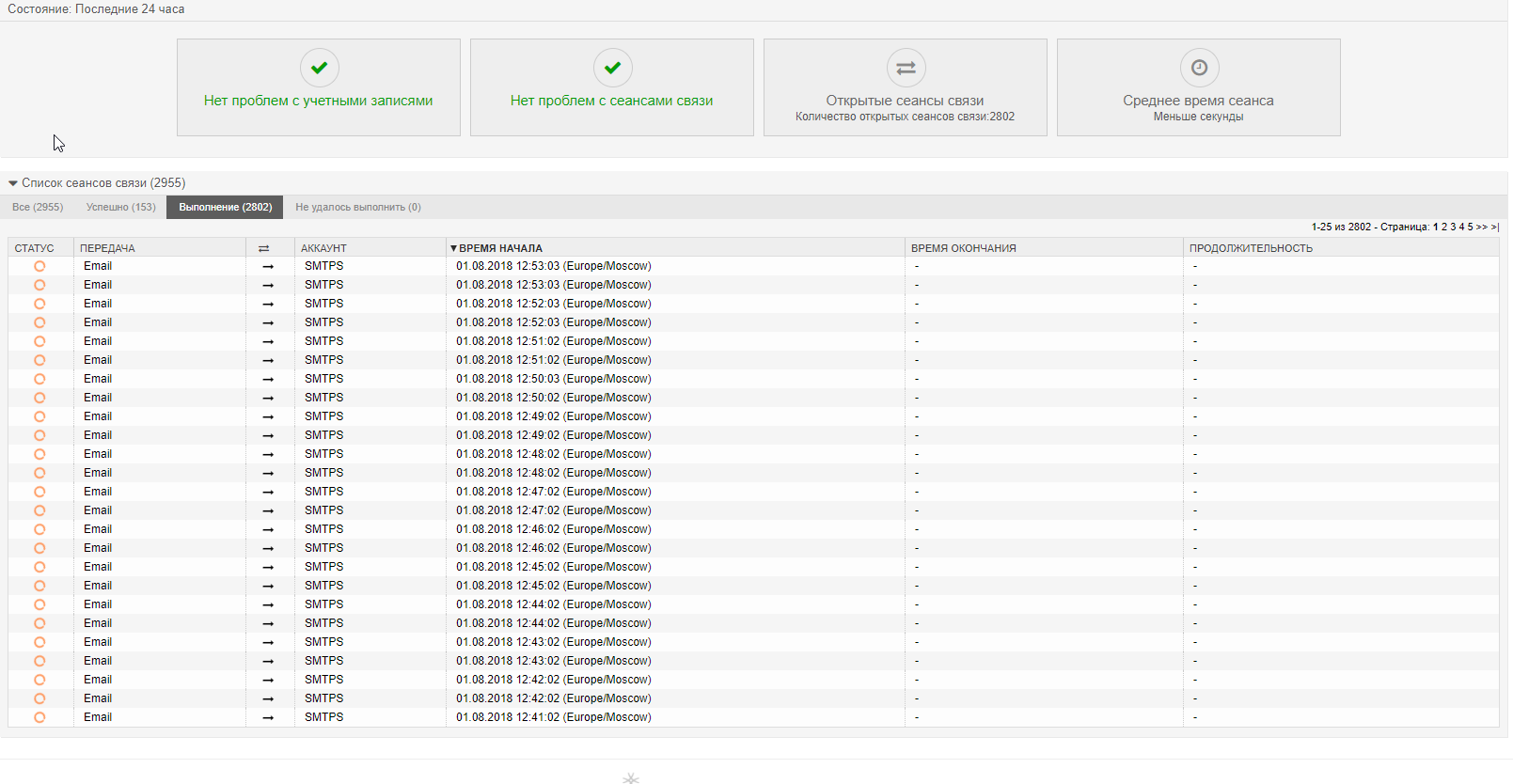Click status circle icon of the 12:41:02 row
This screenshot has width=1513, height=784.
click(39, 717)
